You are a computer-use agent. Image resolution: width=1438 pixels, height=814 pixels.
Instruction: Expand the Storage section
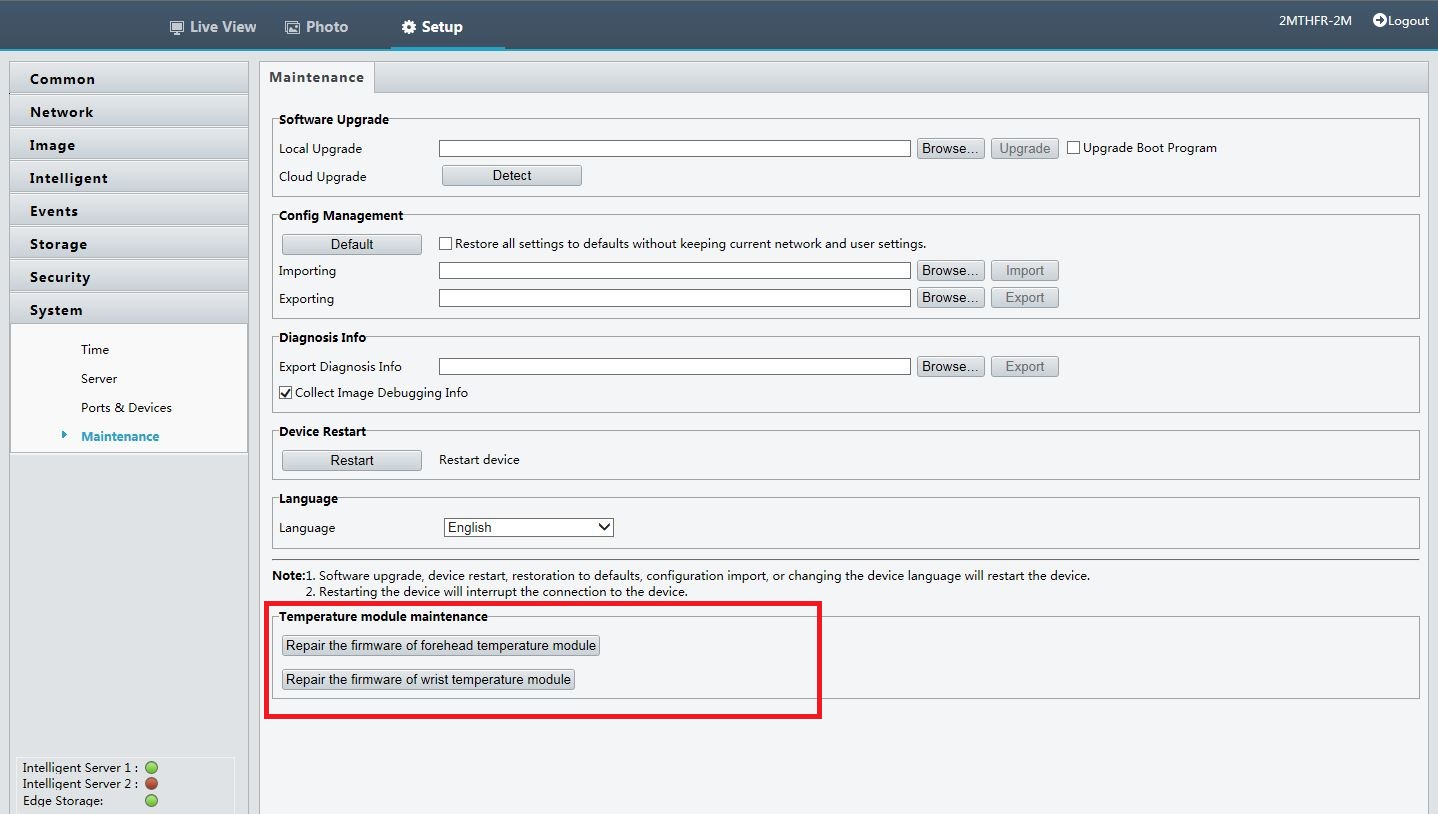(x=129, y=244)
